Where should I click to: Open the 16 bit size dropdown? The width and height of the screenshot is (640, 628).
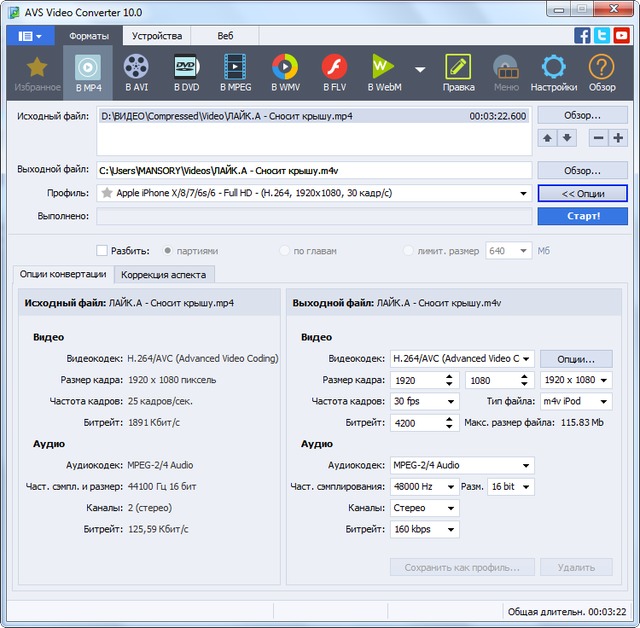[x=511, y=487]
